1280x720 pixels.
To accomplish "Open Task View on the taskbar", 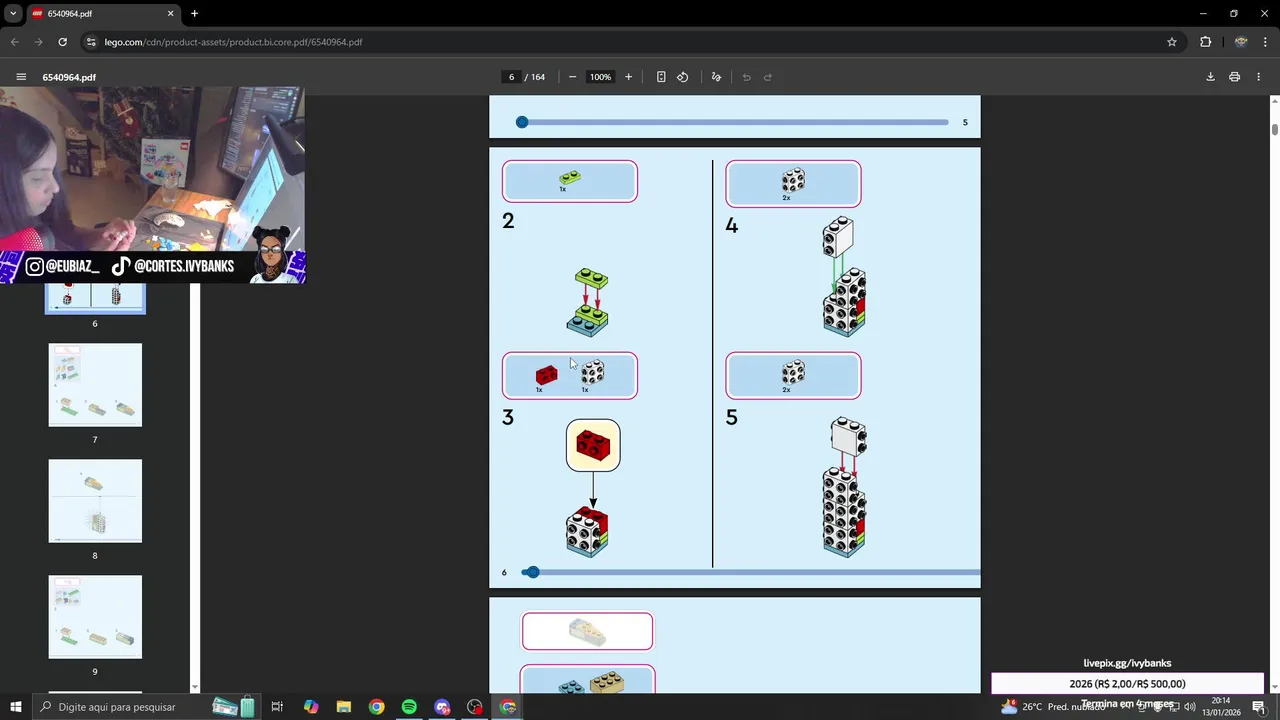I will [277, 707].
